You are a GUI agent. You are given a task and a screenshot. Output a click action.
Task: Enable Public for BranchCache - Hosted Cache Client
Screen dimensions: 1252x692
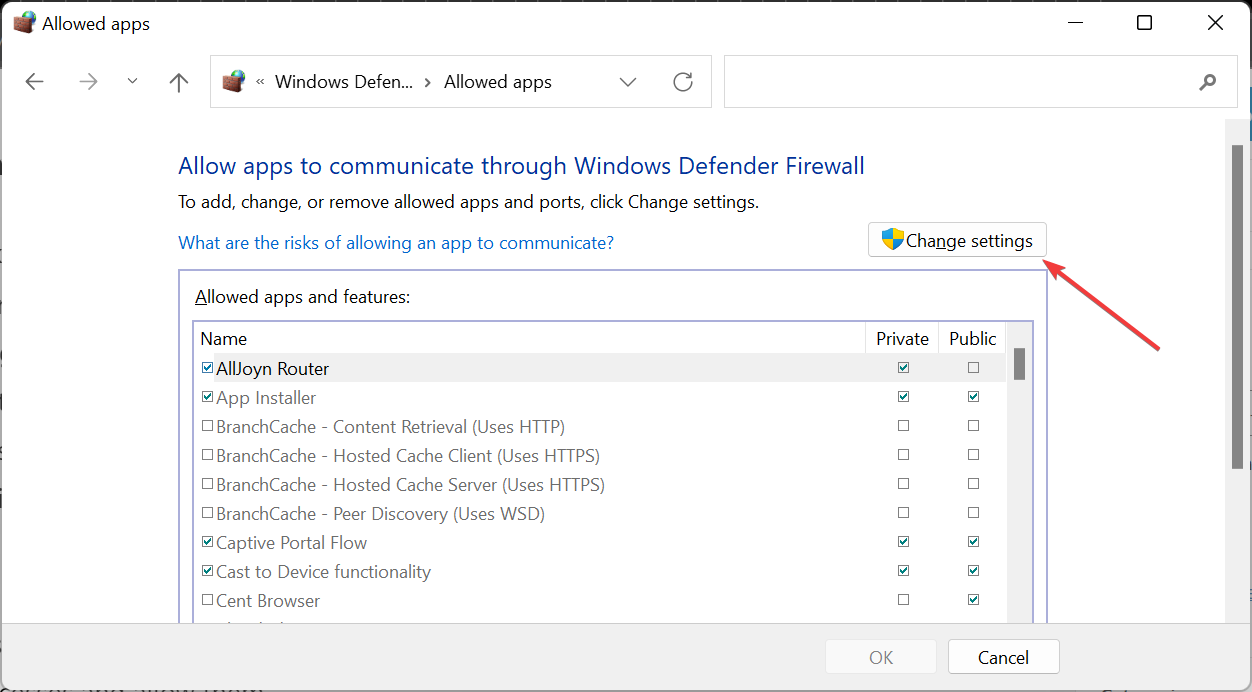pyautogui.click(x=973, y=455)
